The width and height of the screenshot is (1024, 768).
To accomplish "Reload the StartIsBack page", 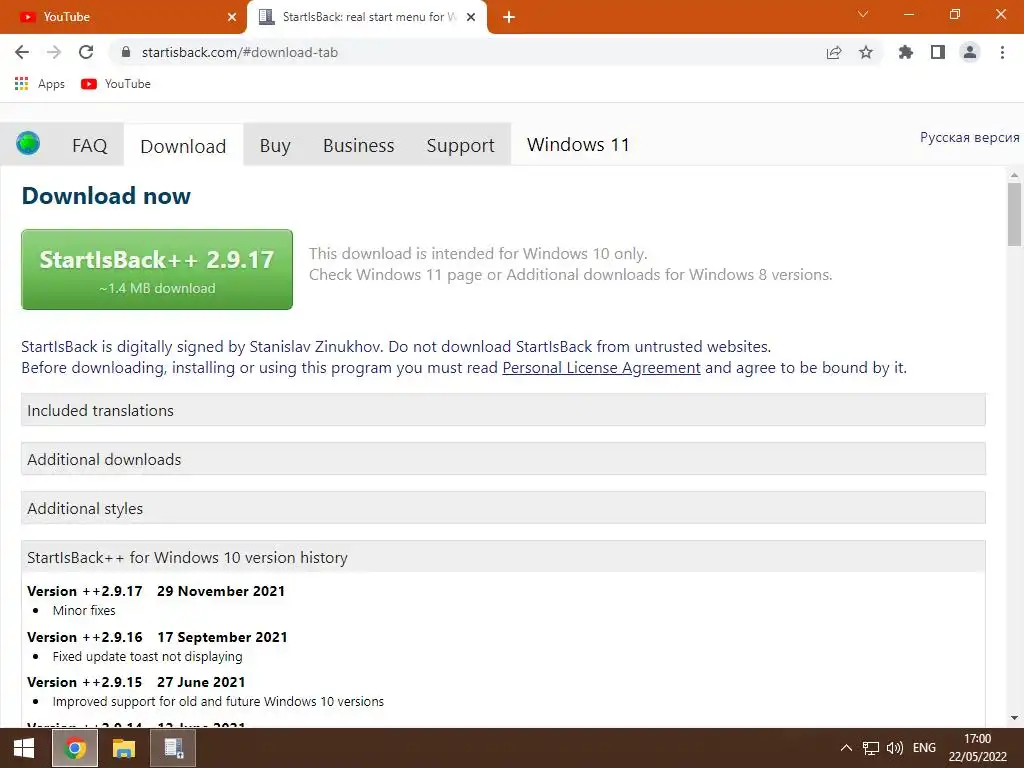I will coord(86,52).
